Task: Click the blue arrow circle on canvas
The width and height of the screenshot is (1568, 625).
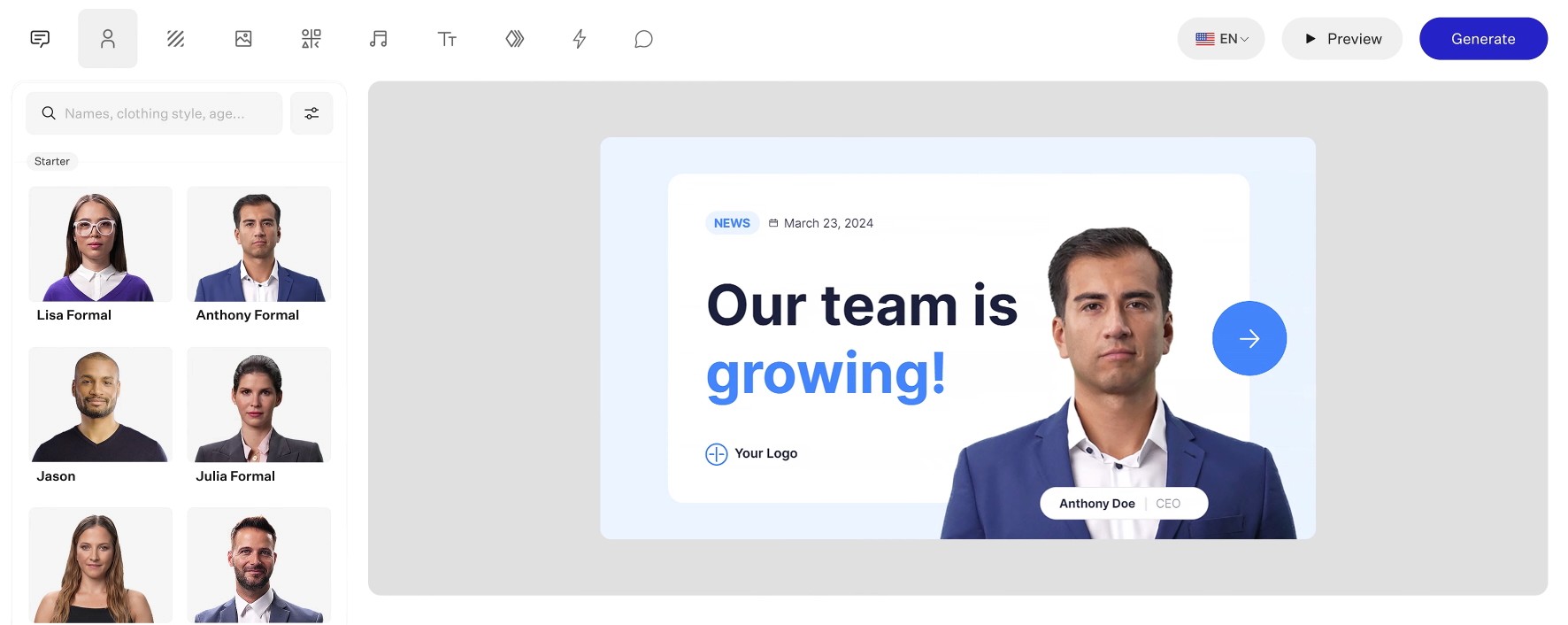Action: coord(1249,338)
